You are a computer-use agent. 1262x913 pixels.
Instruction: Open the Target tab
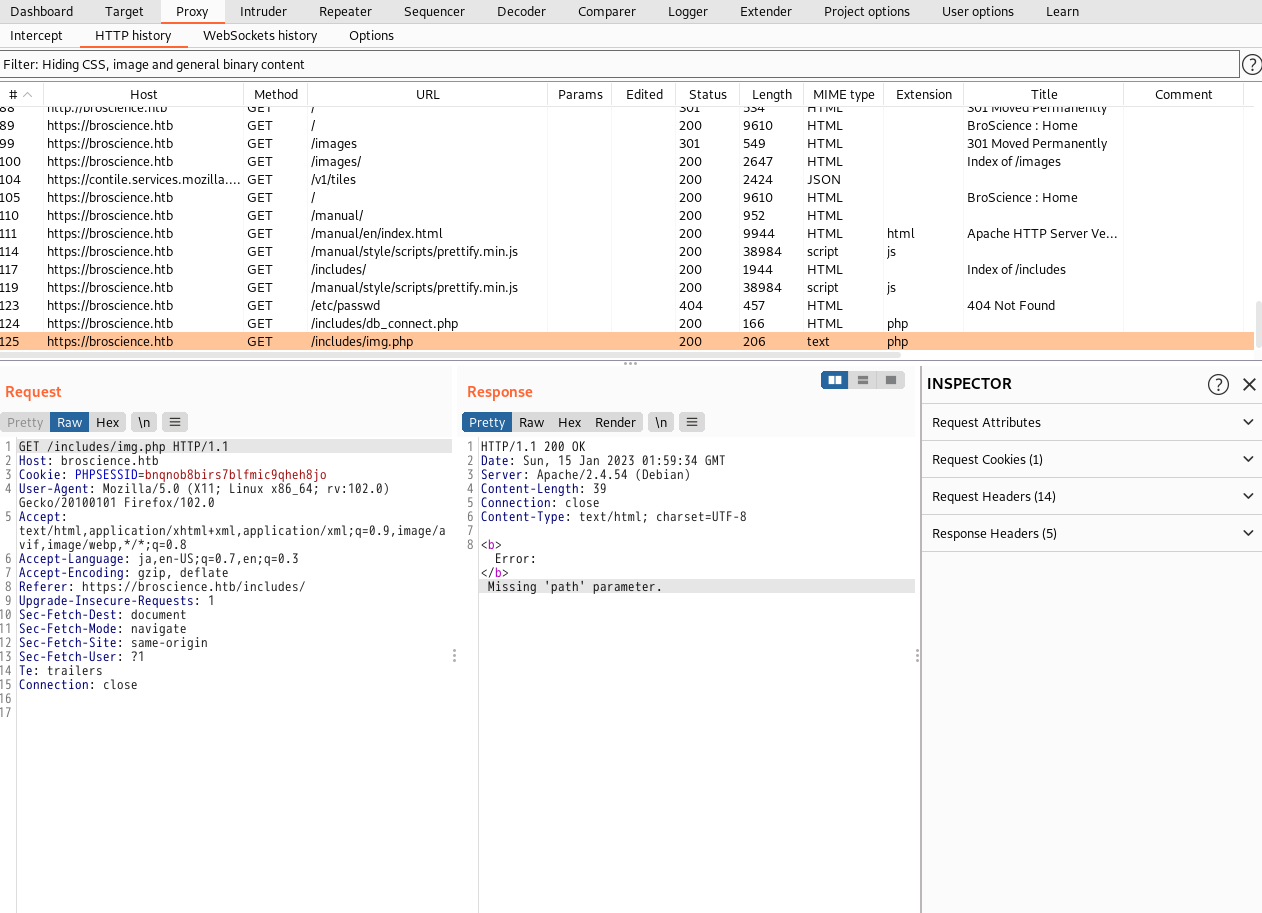tap(124, 11)
